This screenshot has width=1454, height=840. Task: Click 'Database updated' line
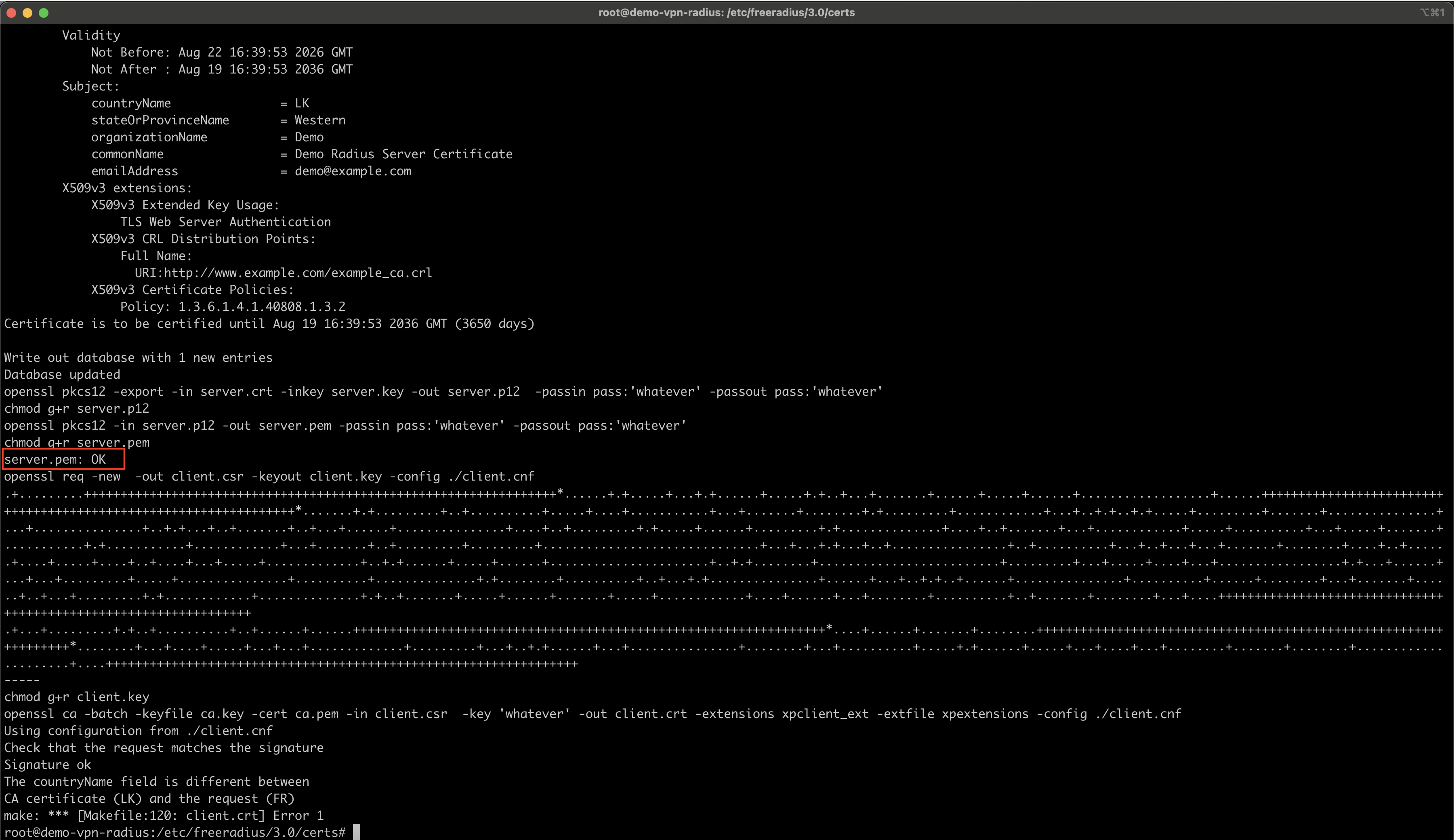point(62,374)
